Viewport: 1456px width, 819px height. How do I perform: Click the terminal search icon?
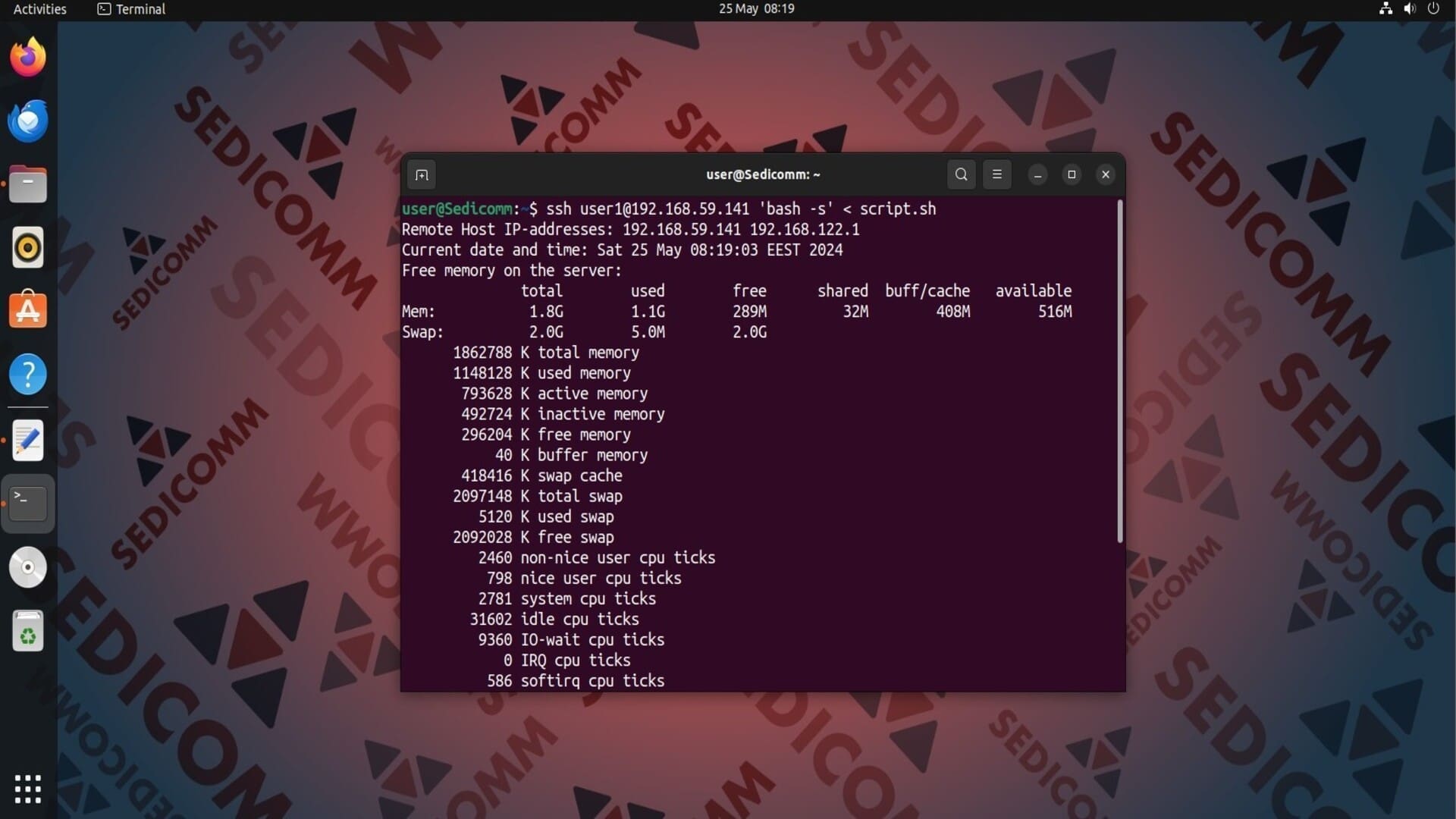coord(961,174)
